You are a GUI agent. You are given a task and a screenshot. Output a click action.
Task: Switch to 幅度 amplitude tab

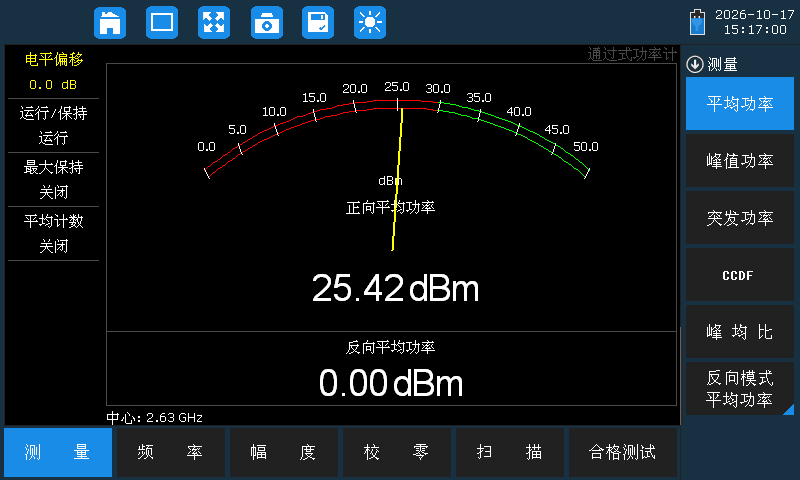(284, 452)
